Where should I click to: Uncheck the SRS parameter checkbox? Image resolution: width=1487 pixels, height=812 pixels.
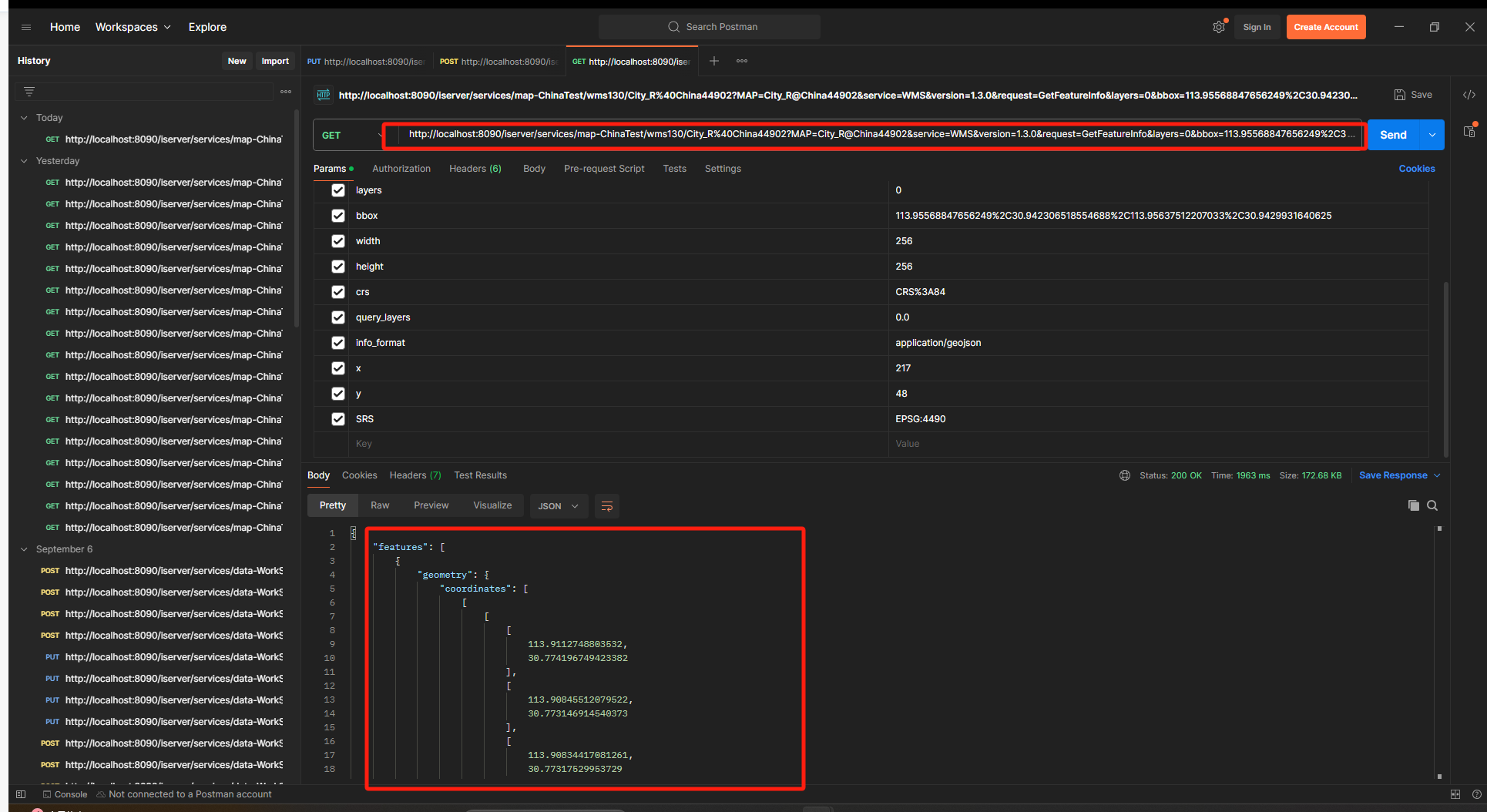tap(338, 419)
